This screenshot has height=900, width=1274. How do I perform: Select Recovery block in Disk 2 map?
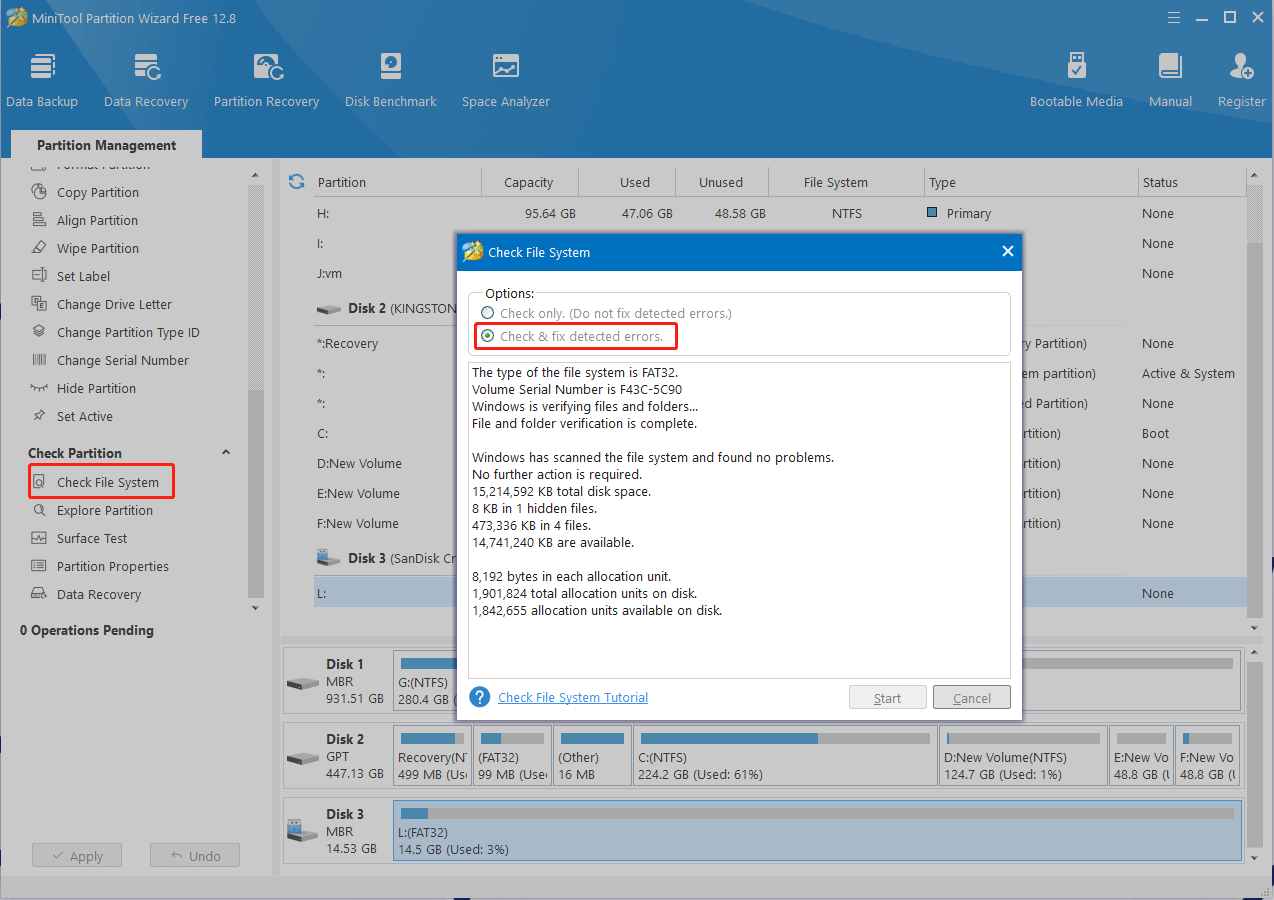pos(432,756)
